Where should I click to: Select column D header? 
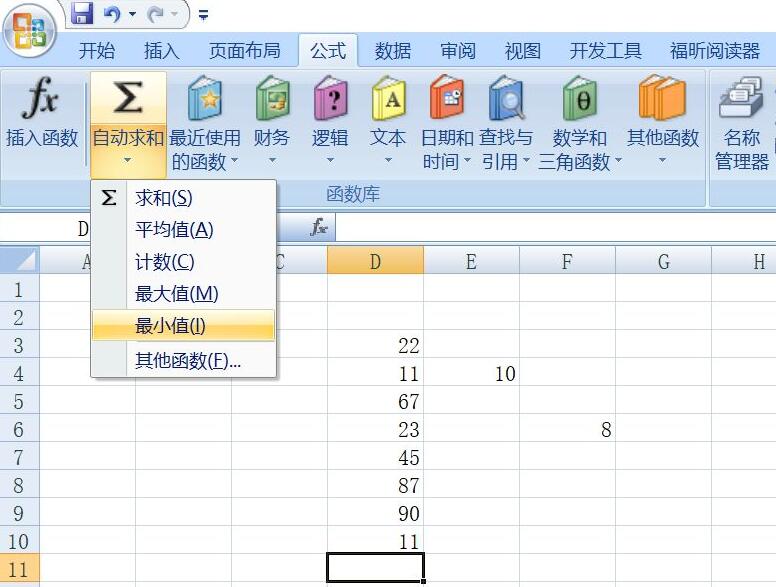point(376,261)
